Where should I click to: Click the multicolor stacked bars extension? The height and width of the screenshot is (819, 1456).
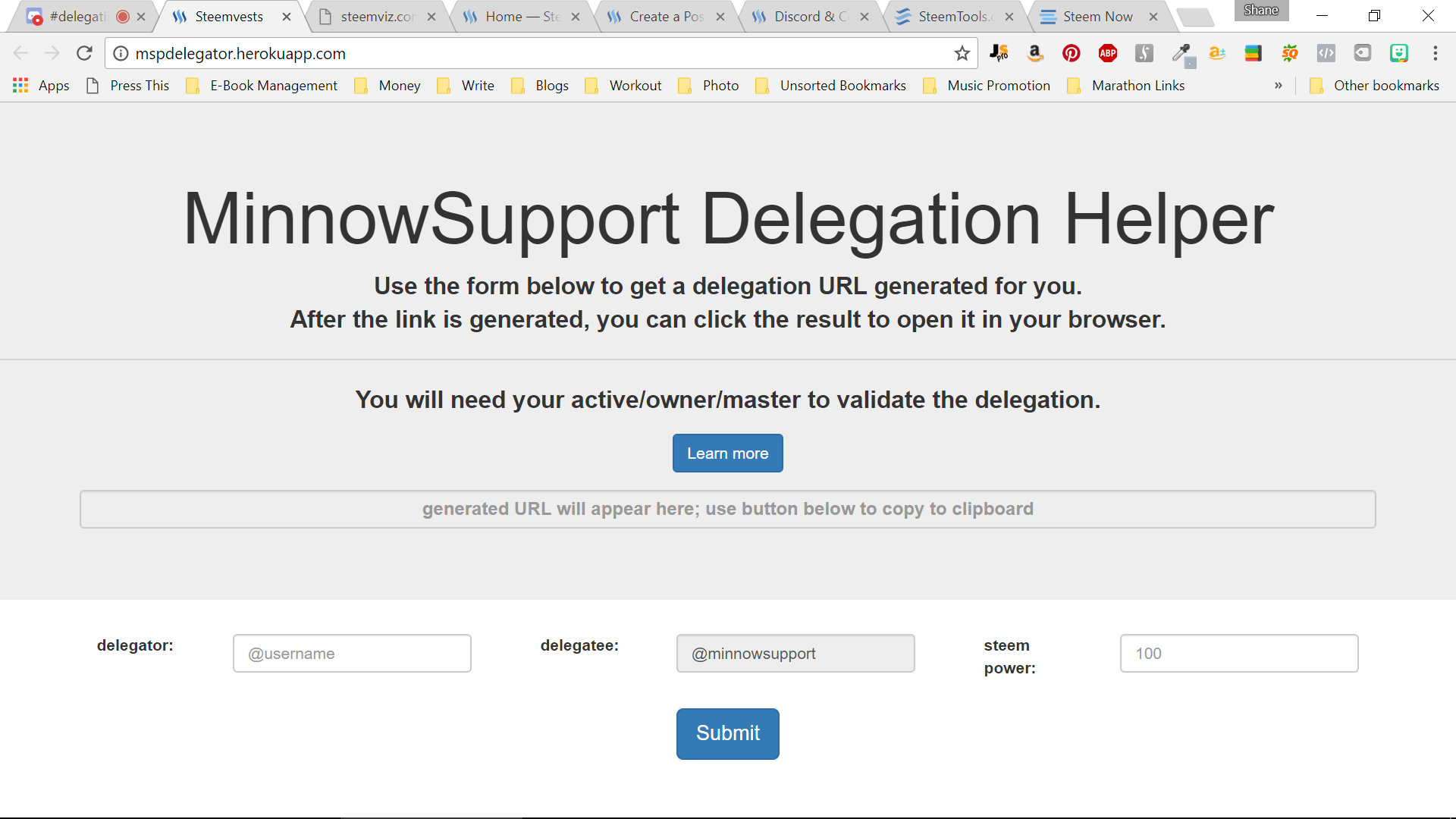[x=1254, y=53]
